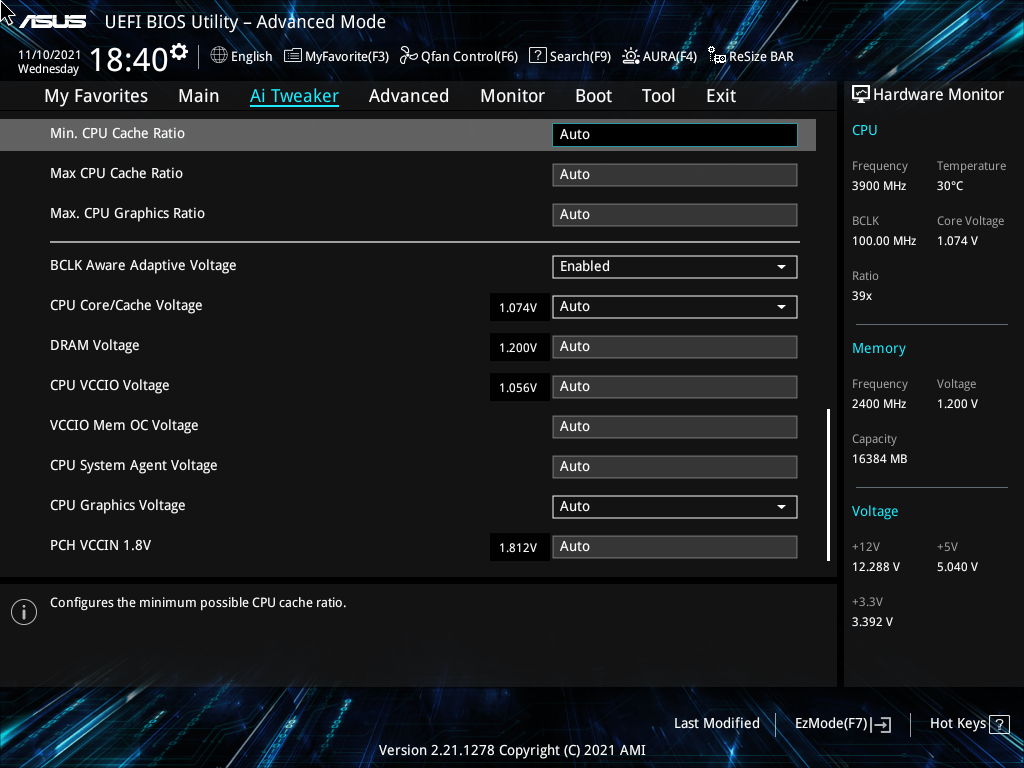
Task: Click the settings list scrollbar
Action: point(828,485)
